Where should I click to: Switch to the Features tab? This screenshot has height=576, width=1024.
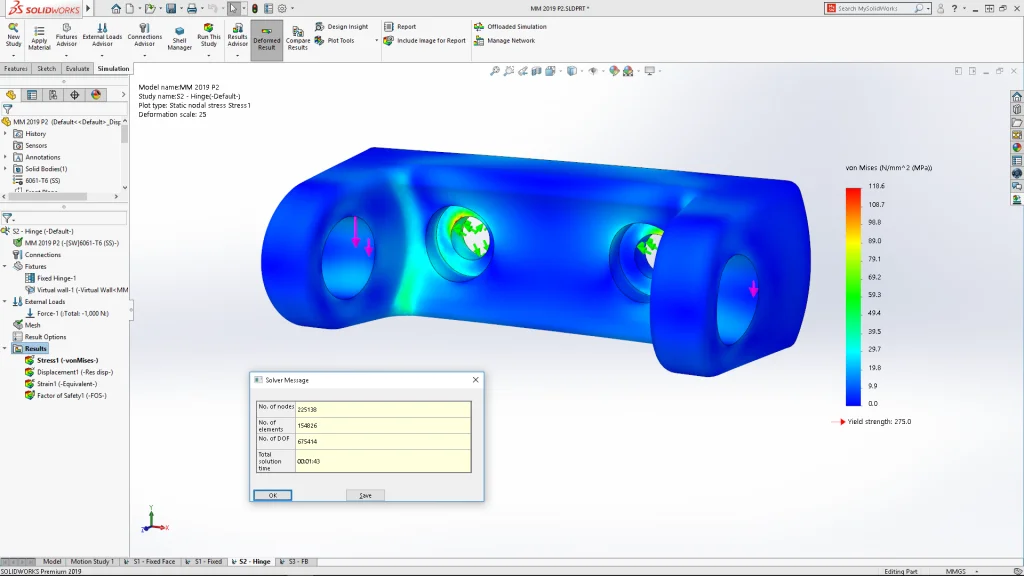(16, 69)
